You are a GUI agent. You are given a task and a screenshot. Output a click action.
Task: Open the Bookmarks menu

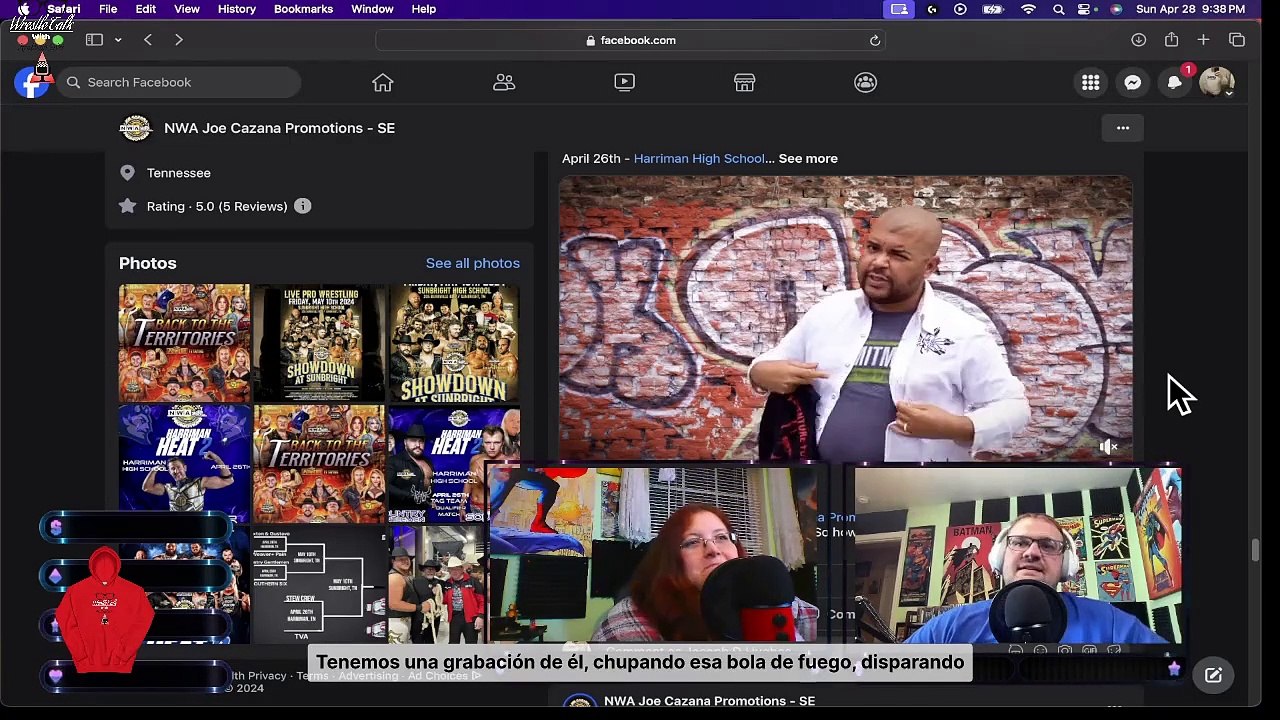[303, 9]
